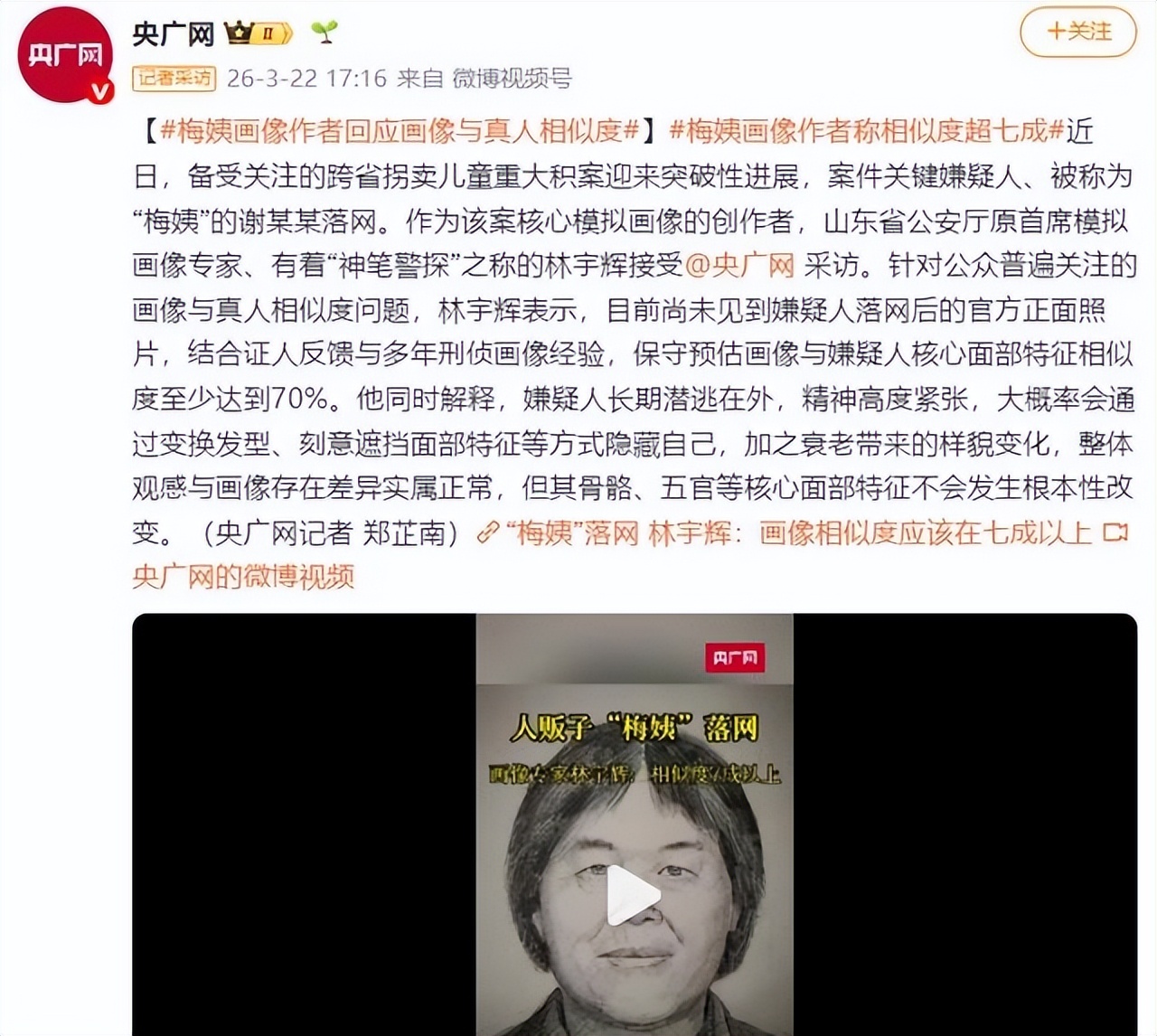Play the 梅姨 sketch video
Image resolution: width=1157 pixels, height=1036 pixels.
tap(634, 896)
